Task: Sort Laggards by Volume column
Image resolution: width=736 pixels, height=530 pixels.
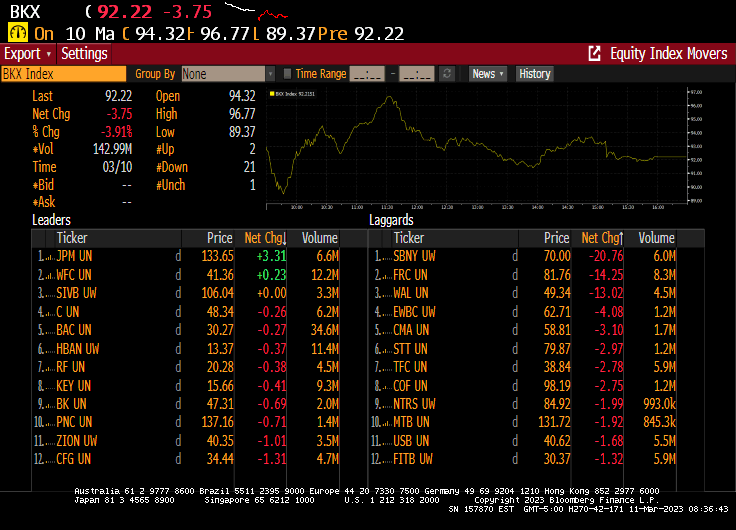Action: pyautogui.click(x=657, y=238)
